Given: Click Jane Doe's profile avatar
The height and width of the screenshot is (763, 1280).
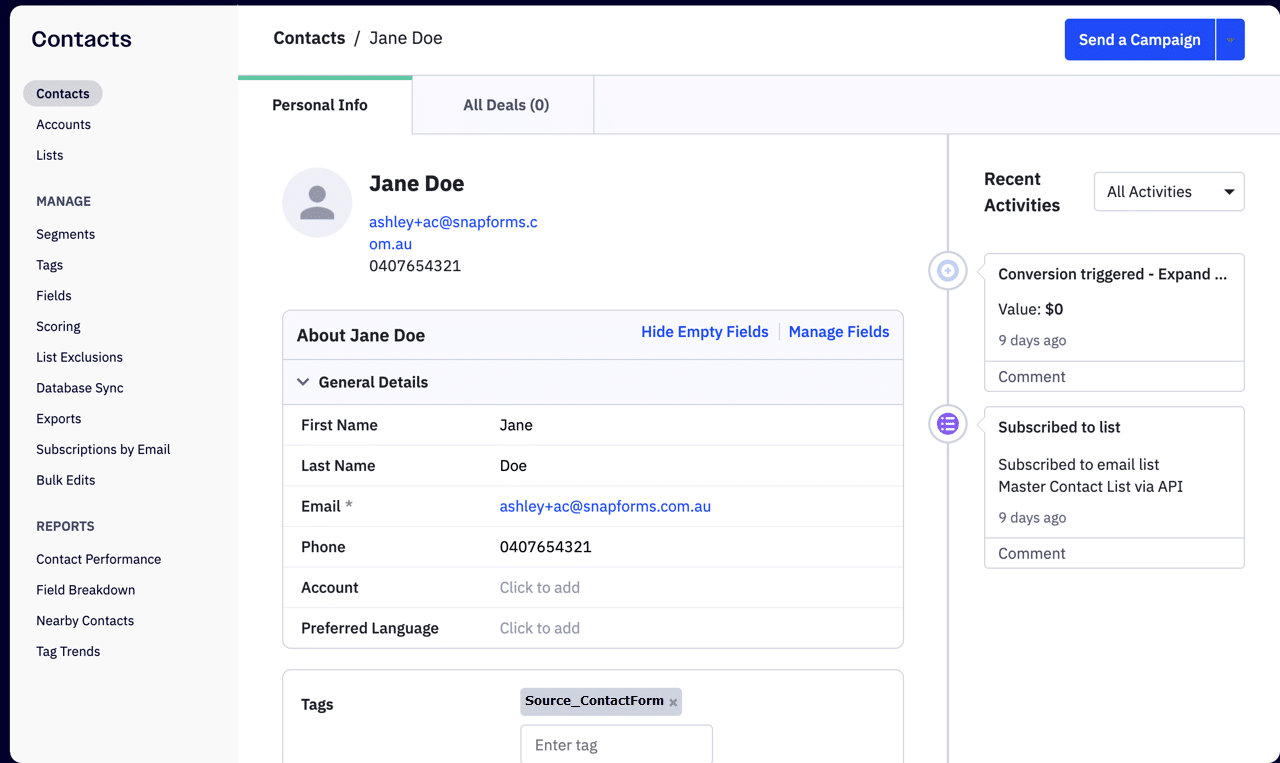Looking at the screenshot, I should [317, 202].
